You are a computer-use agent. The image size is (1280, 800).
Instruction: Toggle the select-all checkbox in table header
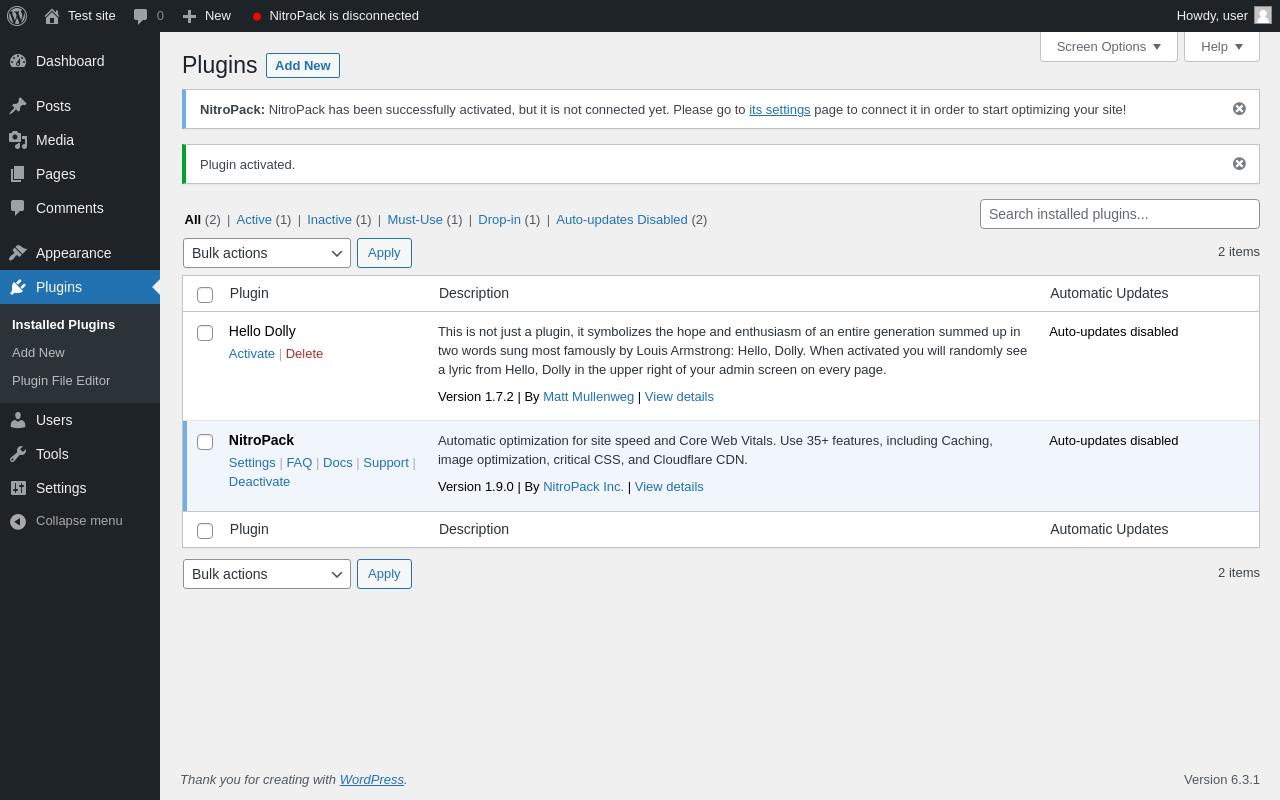pos(205,295)
